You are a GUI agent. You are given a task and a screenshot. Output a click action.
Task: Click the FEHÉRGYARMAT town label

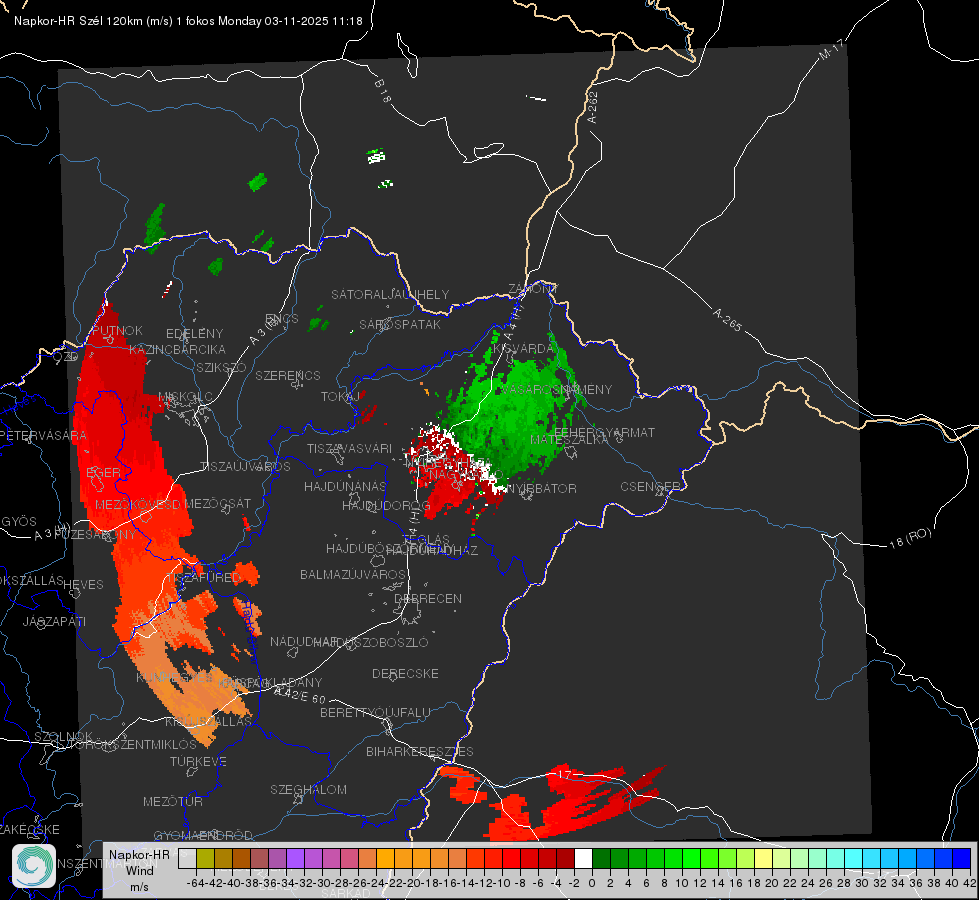pyautogui.click(x=604, y=432)
